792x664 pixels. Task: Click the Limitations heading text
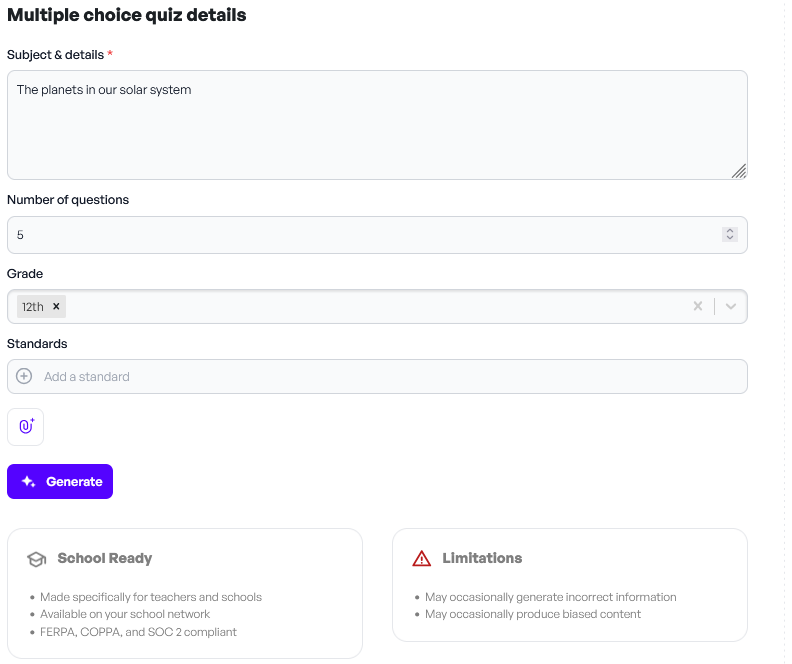[482, 558]
